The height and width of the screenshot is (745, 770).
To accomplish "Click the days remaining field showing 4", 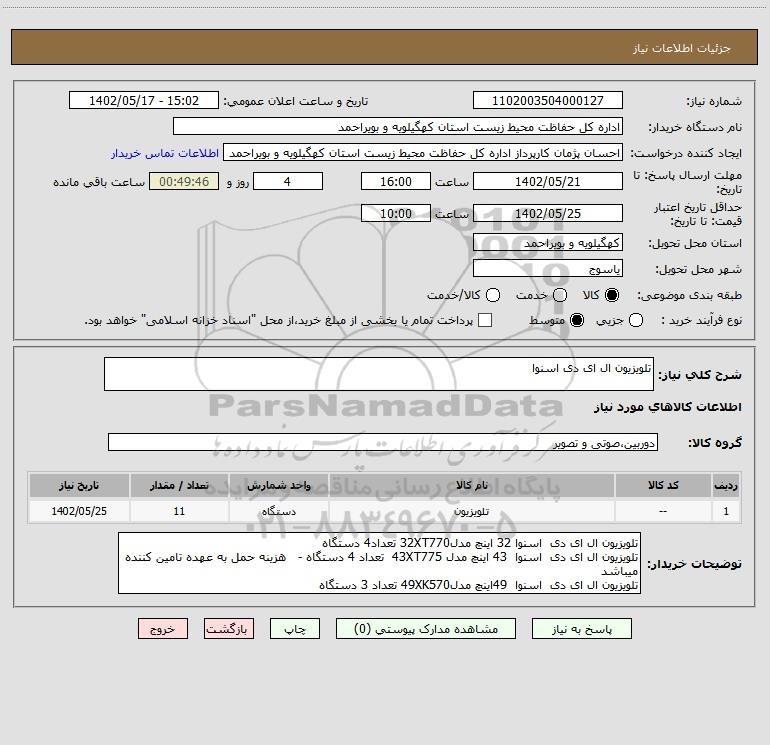I will point(288,181).
